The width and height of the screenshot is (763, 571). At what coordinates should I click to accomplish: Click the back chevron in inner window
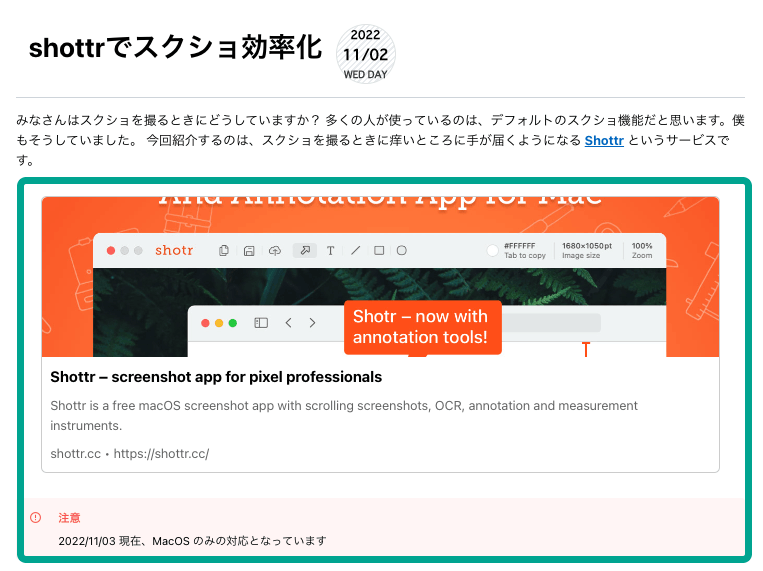tap(289, 323)
